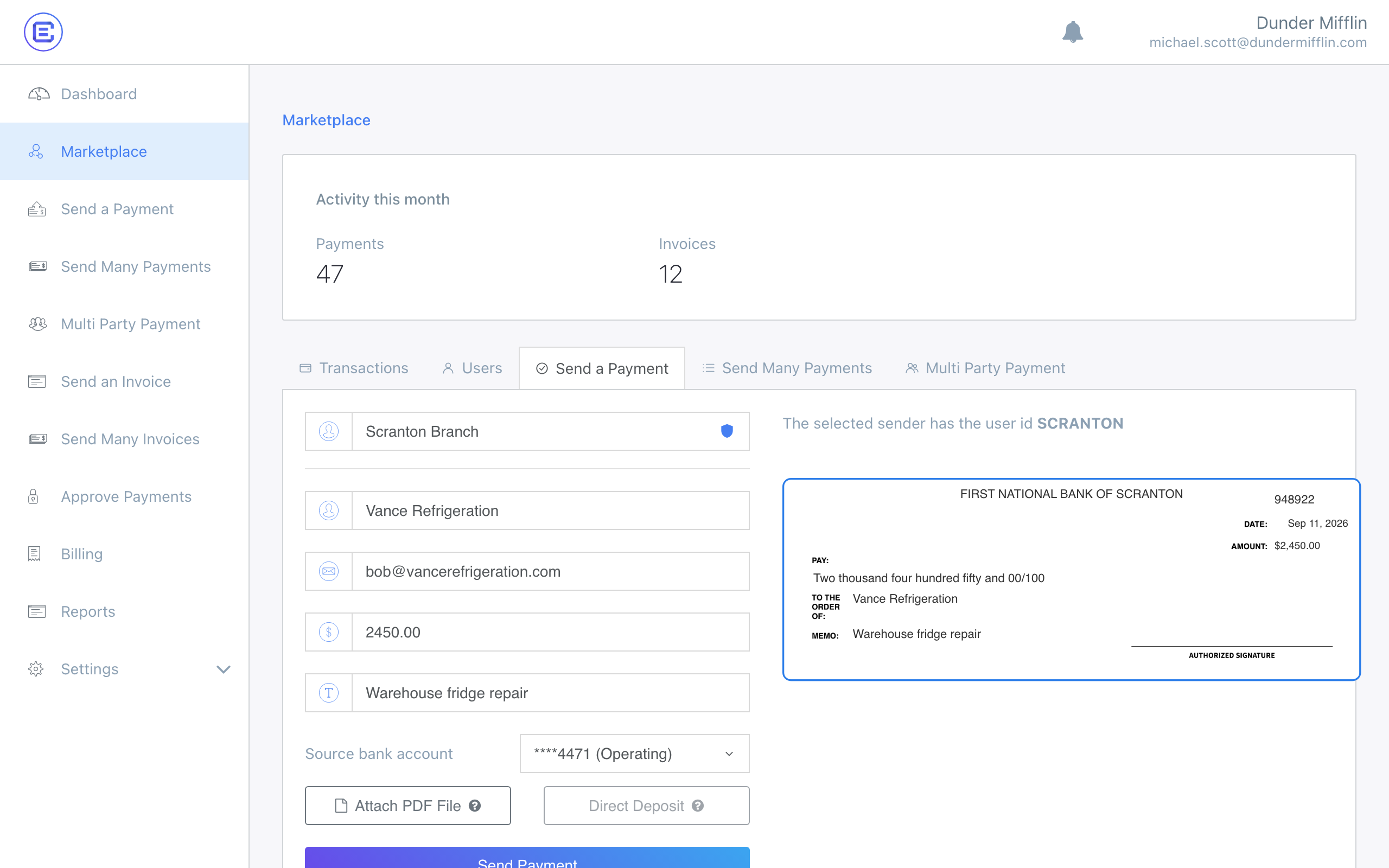1389x868 pixels.
Task: Switch to the Transactions tab
Action: click(354, 368)
